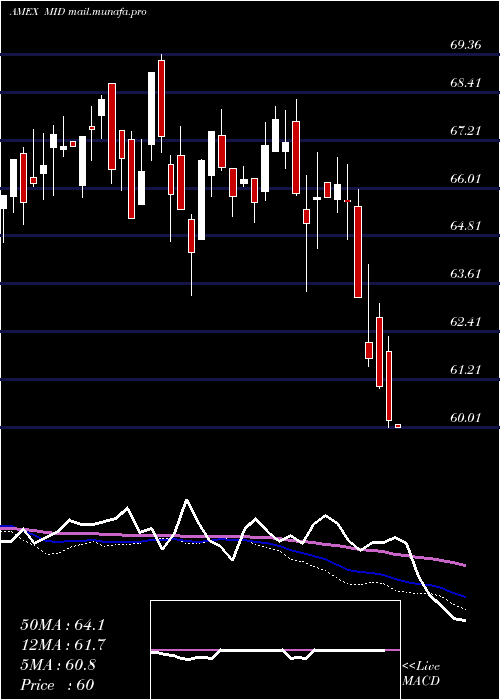The width and height of the screenshot is (500, 700).
Task: Click the 60.01 price level label
Action: [466, 418]
